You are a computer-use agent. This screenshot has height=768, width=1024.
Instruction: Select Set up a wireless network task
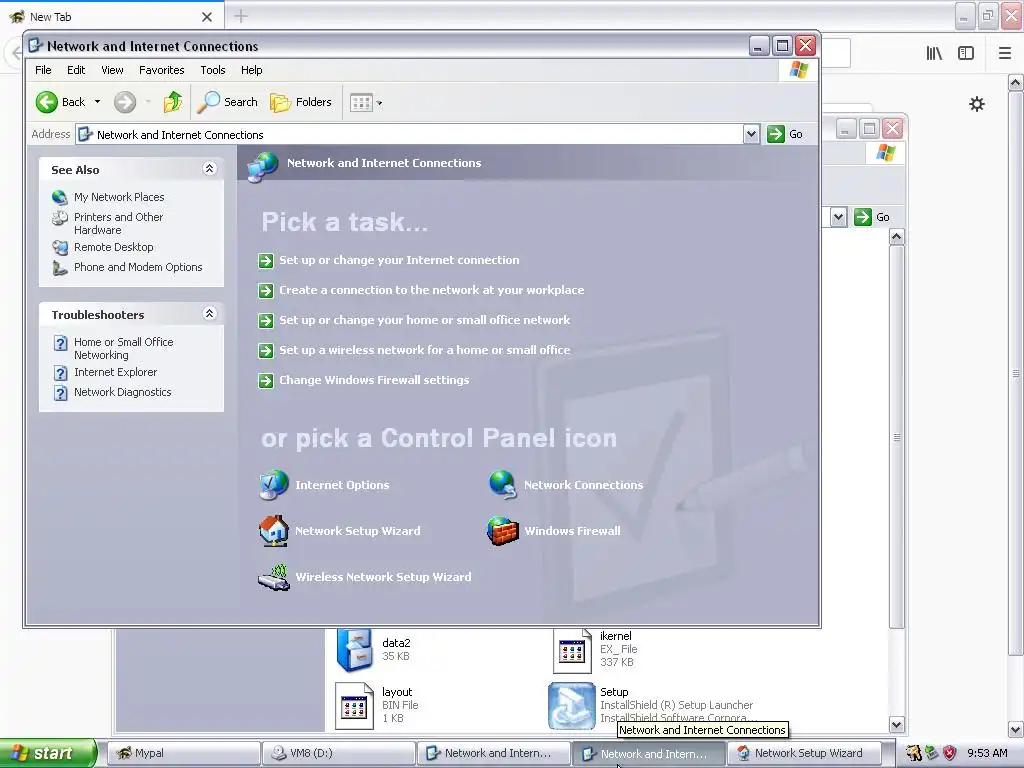coord(424,350)
